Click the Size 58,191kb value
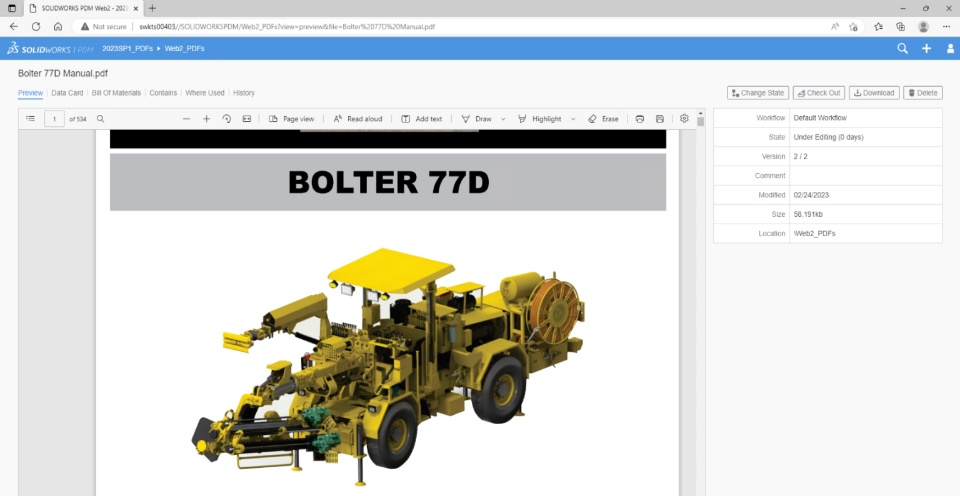The width and height of the screenshot is (960, 496). 808,214
